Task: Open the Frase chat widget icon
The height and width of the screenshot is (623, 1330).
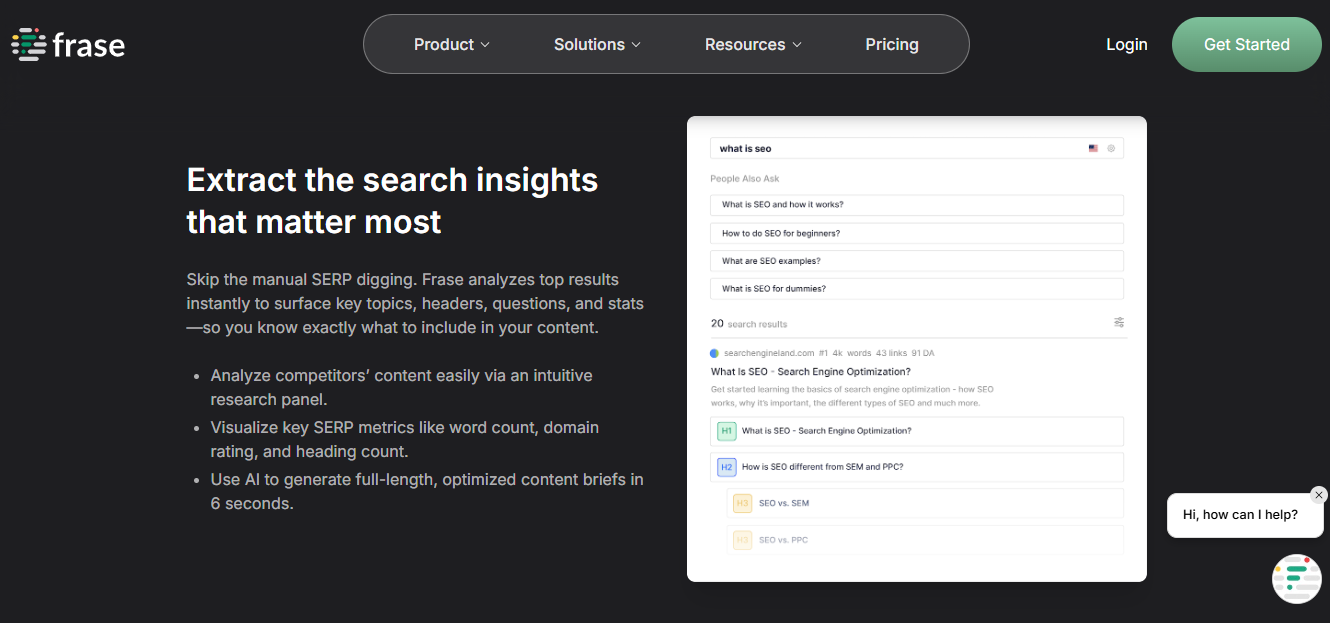Action: pyautogui.click(x=1296, y=579)
